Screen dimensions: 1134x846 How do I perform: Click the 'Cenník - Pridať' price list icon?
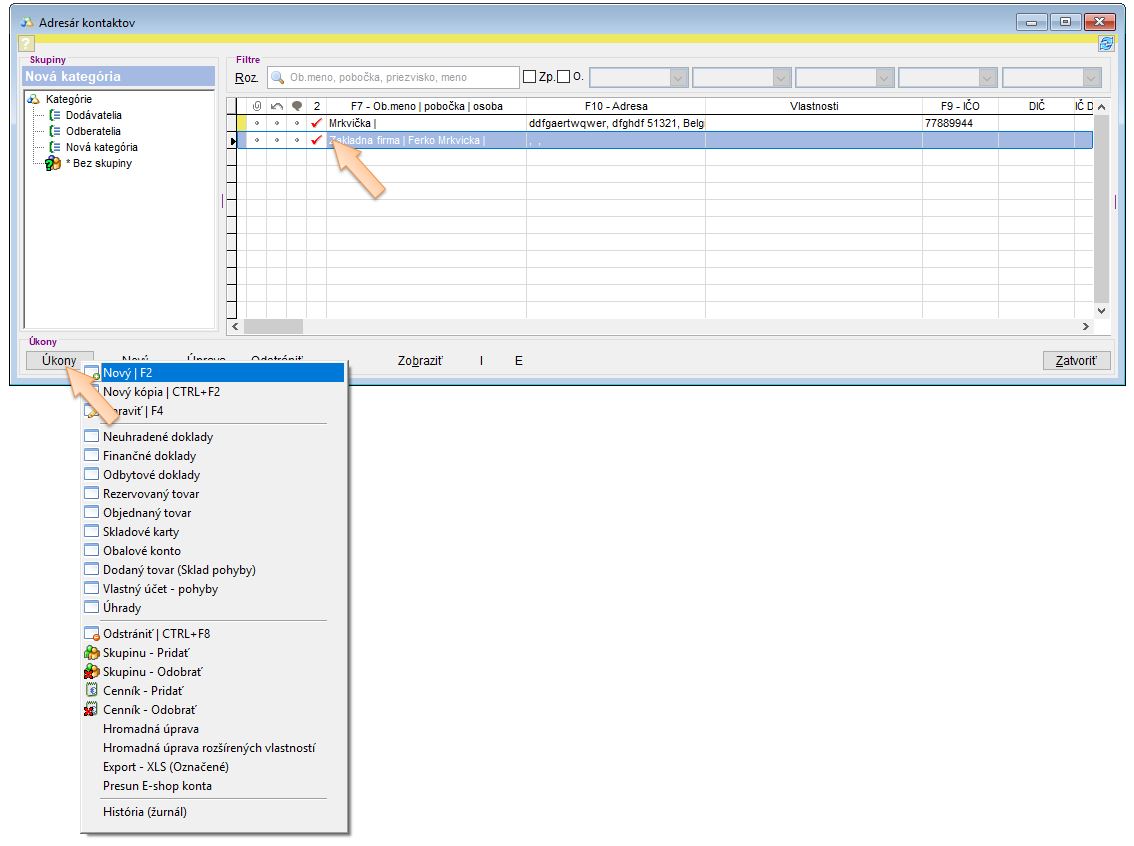click(92, 691)
